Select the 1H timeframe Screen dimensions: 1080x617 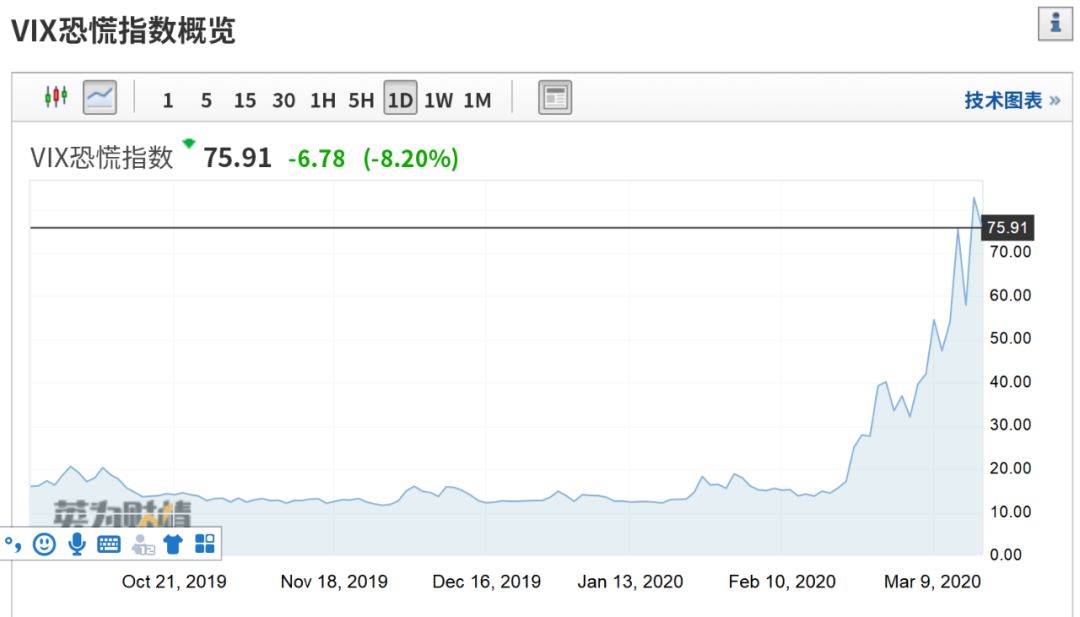(x=322, y=101)
